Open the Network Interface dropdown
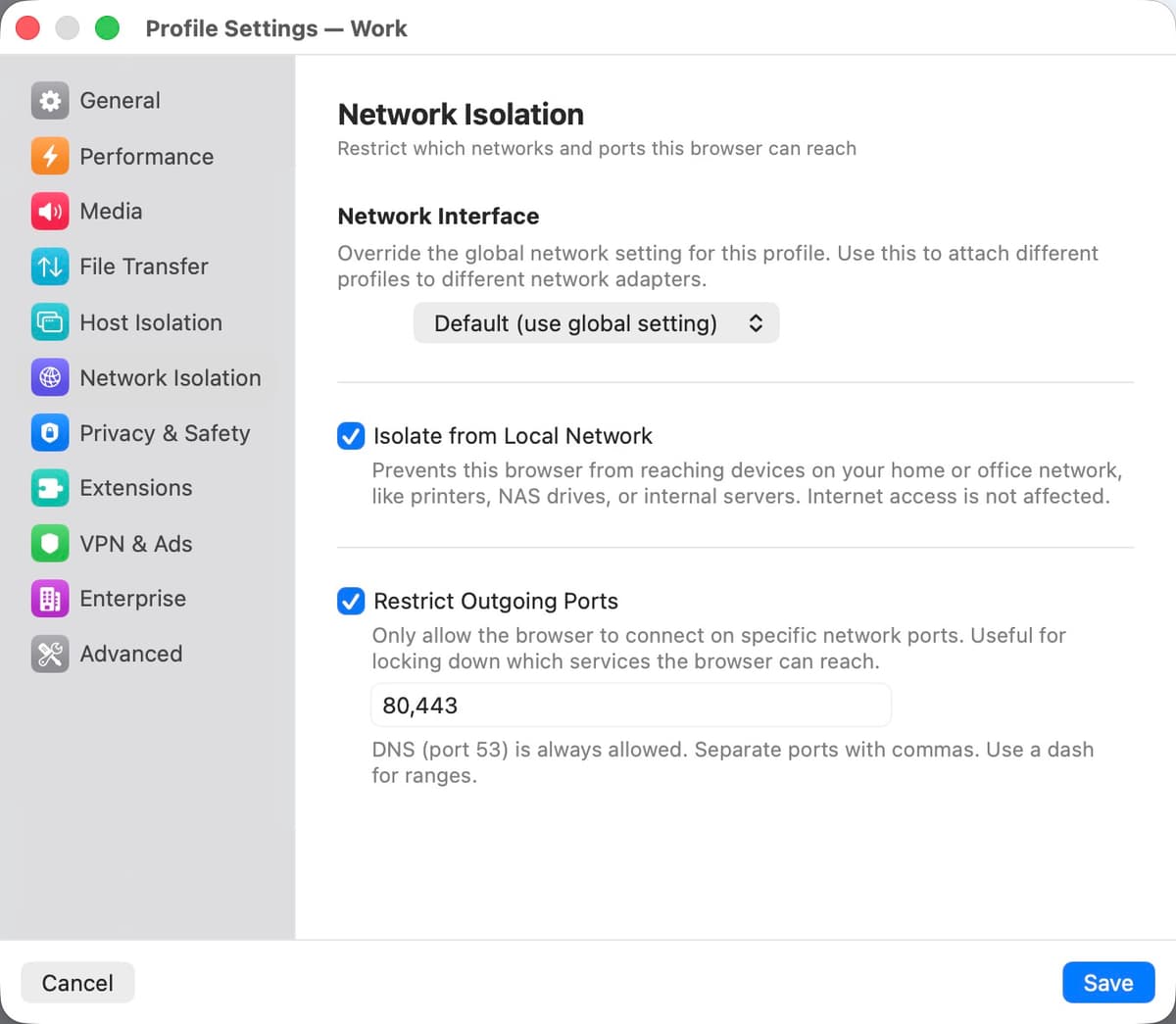This screenshot has width=1176, height=1024. coord(596,323)
